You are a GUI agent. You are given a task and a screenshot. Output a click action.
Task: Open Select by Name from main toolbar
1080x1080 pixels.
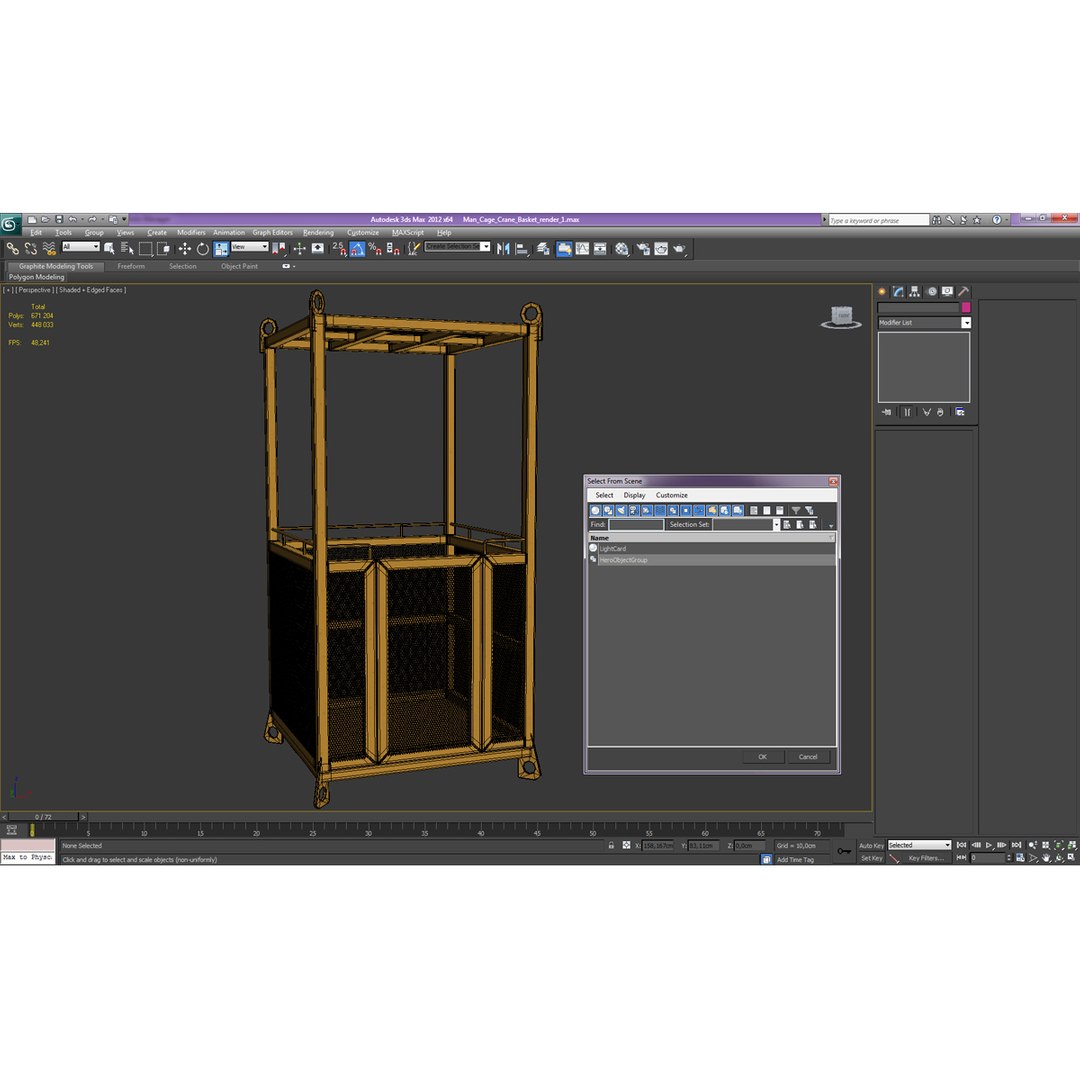(x=127, y=249)
